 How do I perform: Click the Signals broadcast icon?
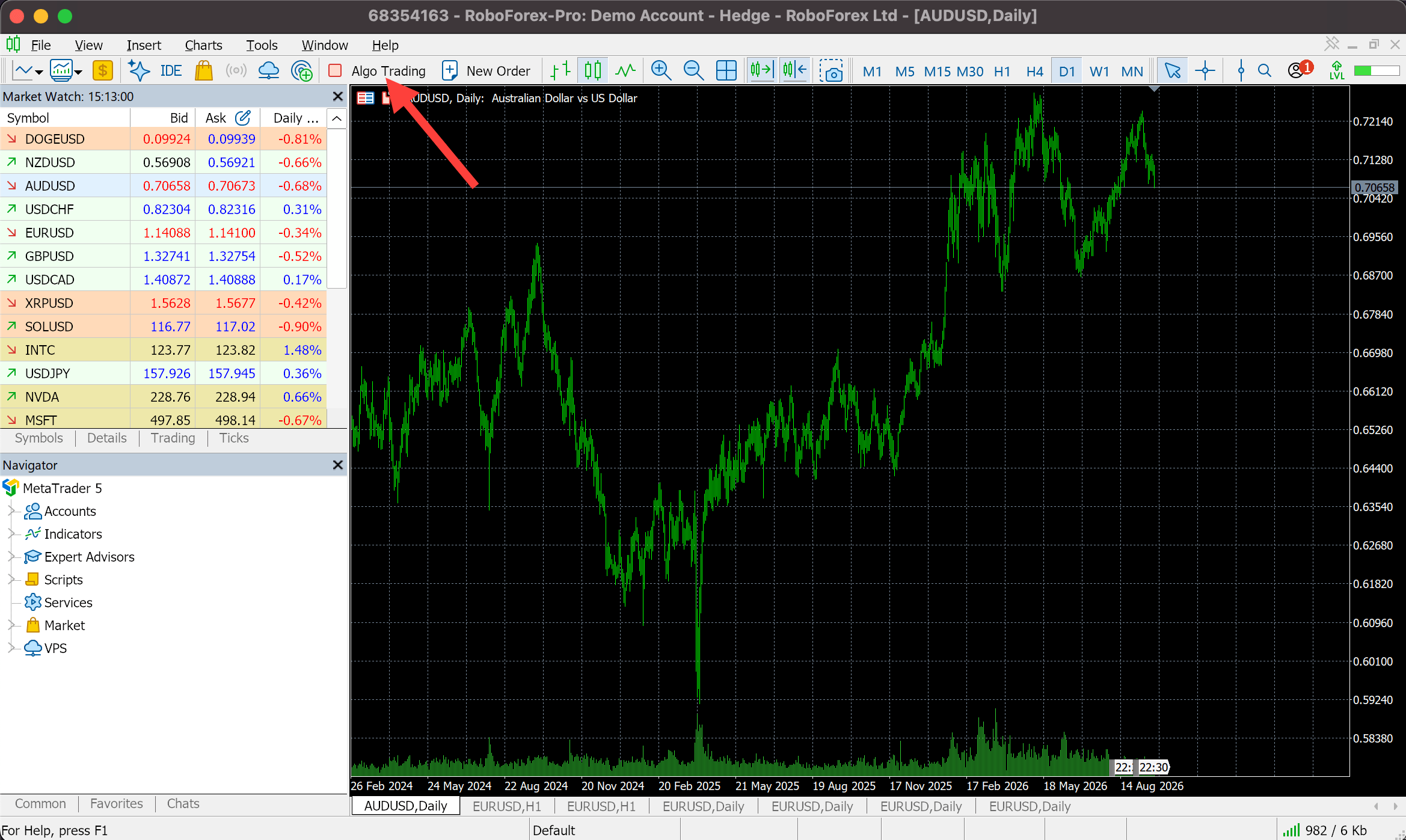coord(236,71)
